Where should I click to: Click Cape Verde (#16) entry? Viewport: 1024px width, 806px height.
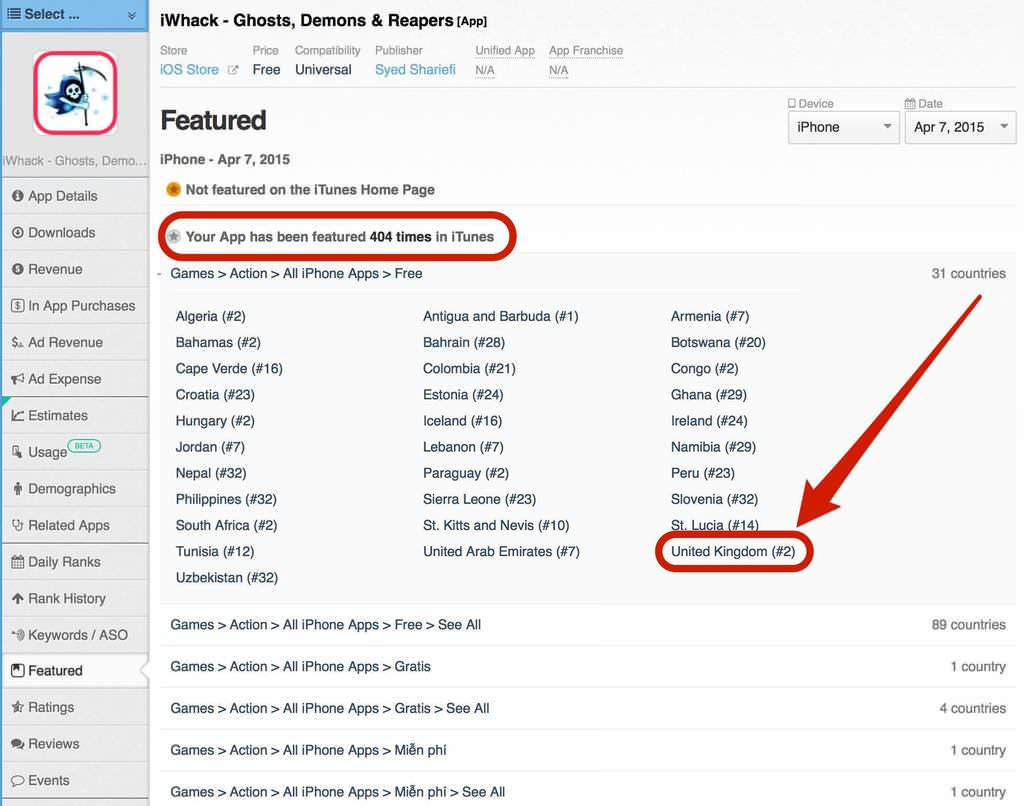[x=229, y=369]
